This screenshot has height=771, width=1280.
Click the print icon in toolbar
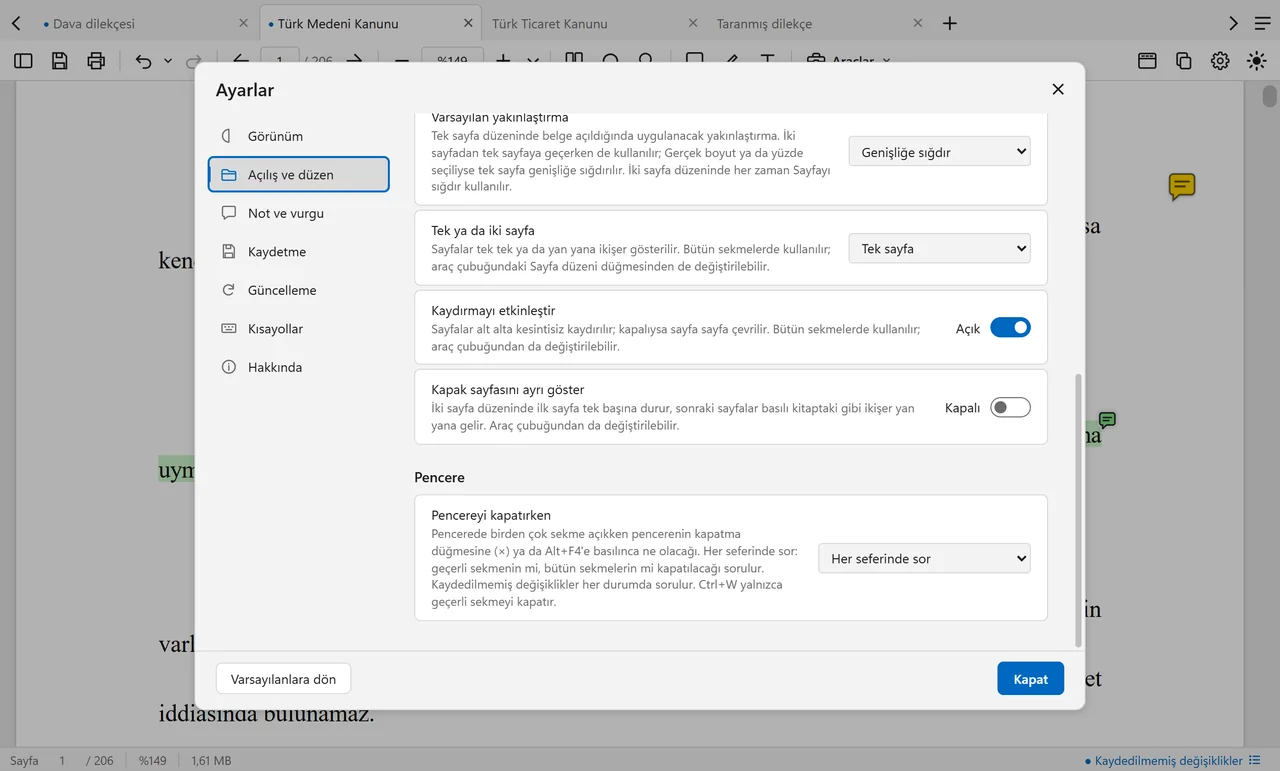point(96,61)
